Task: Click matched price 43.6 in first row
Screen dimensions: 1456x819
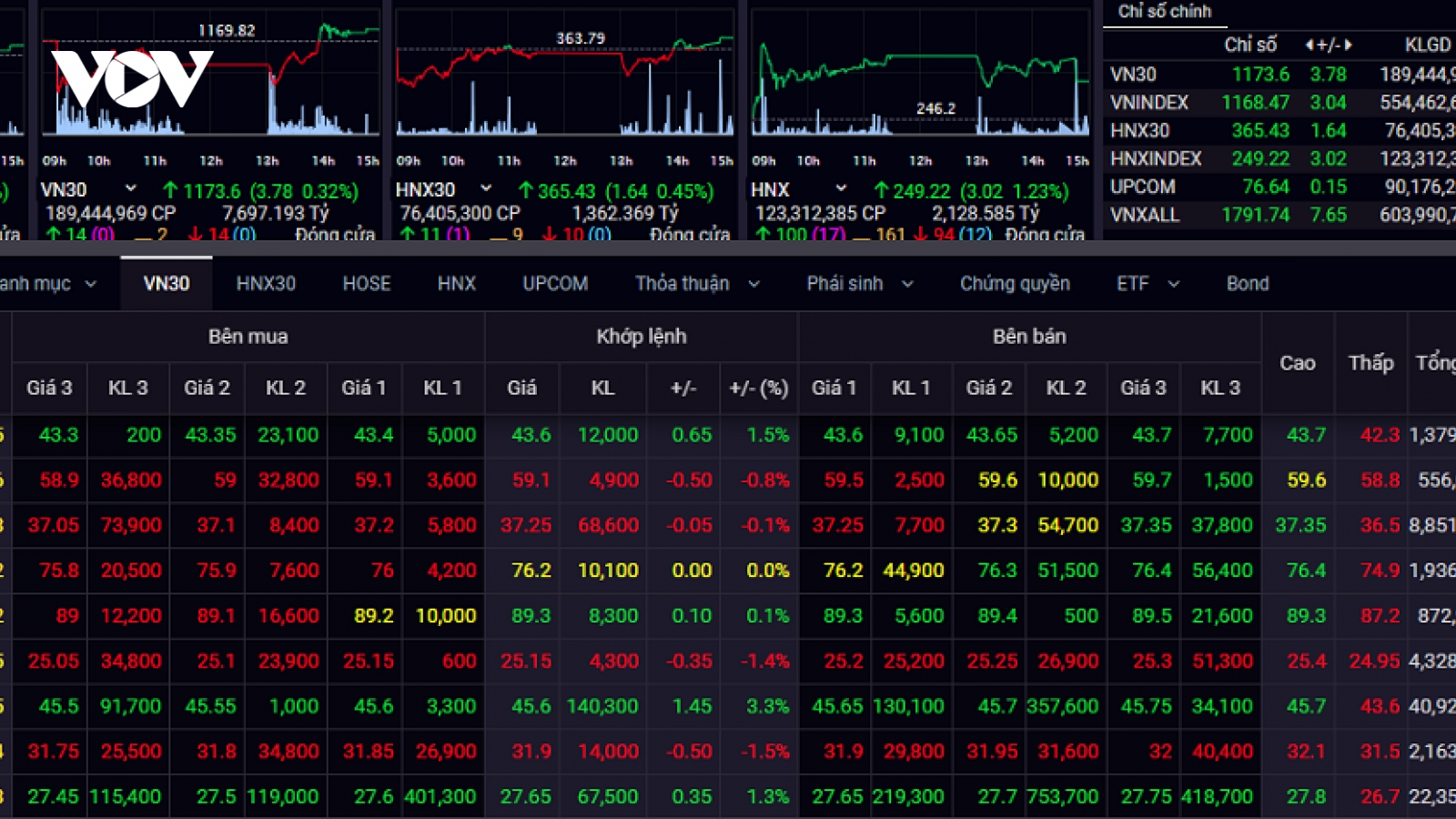Action: [x=531, y=435]
